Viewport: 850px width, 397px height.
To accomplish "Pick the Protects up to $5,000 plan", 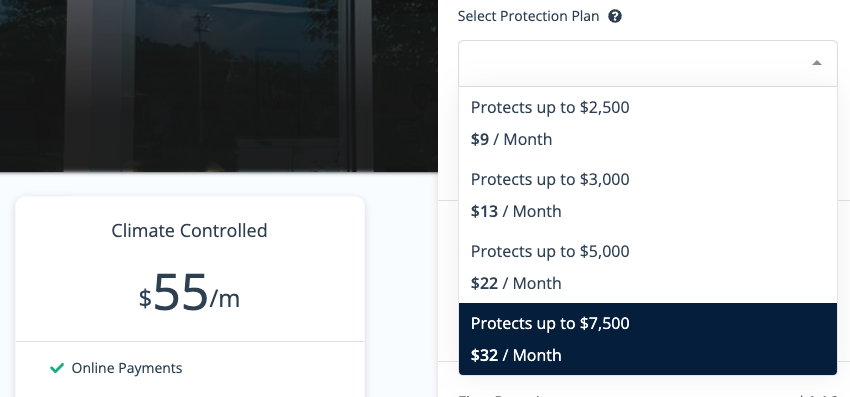I will pyautogui.click(x=648, y=267).
